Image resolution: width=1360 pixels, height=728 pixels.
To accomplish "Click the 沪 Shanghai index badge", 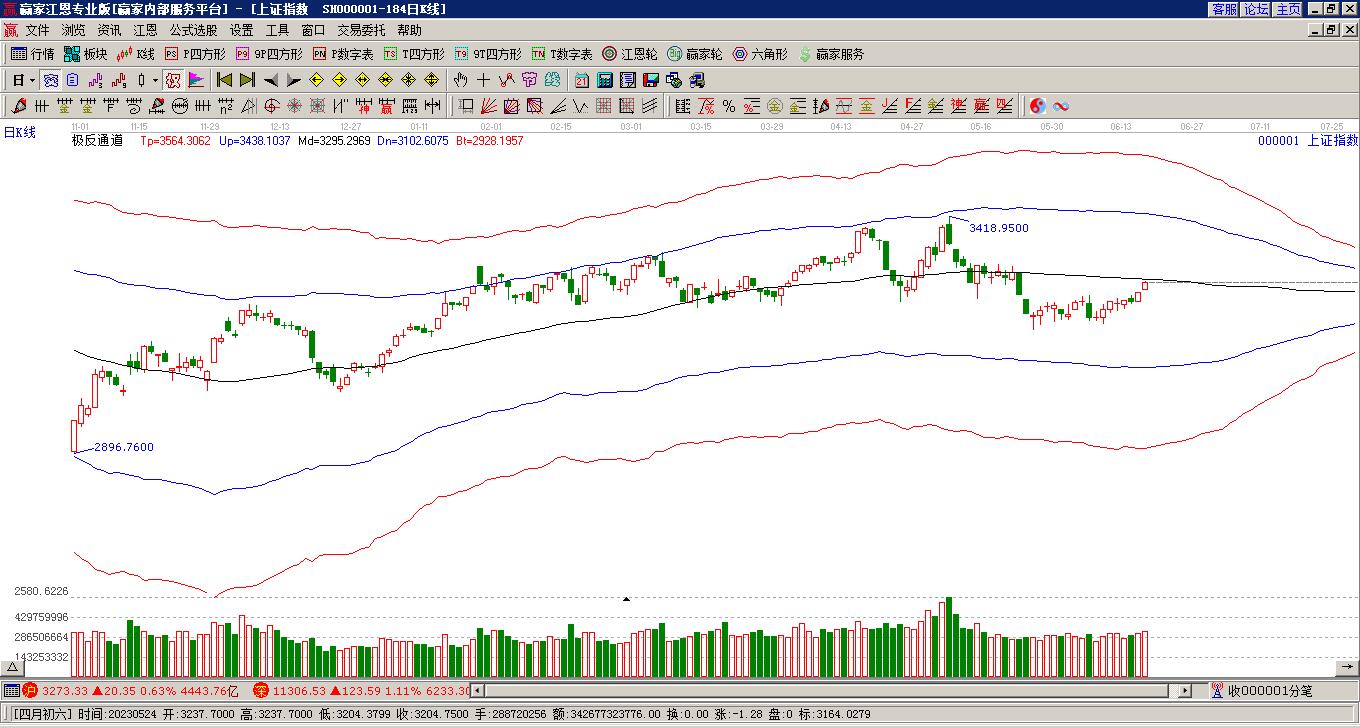I will (30, 690).
